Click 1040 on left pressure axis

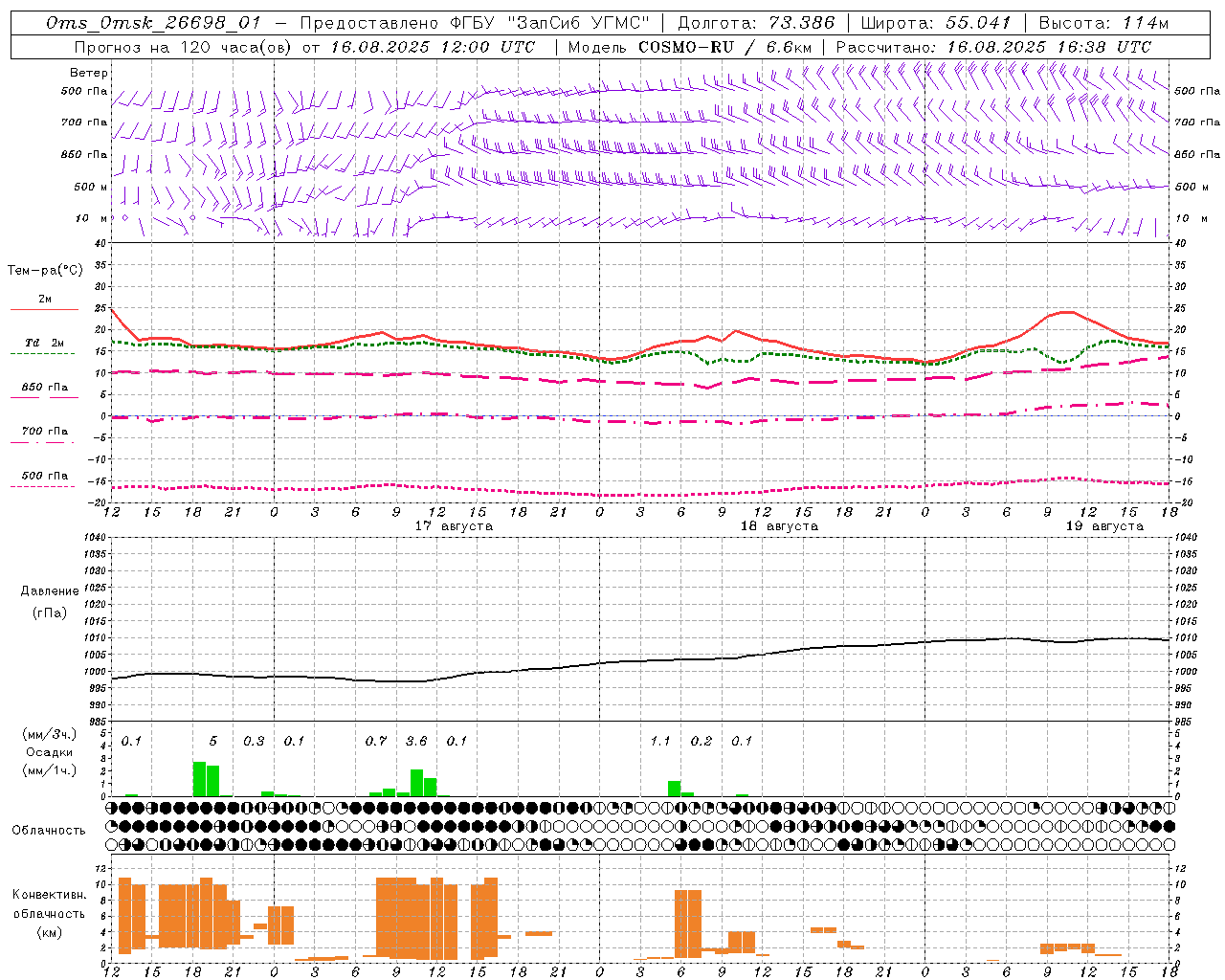click(x=93, y=538)
